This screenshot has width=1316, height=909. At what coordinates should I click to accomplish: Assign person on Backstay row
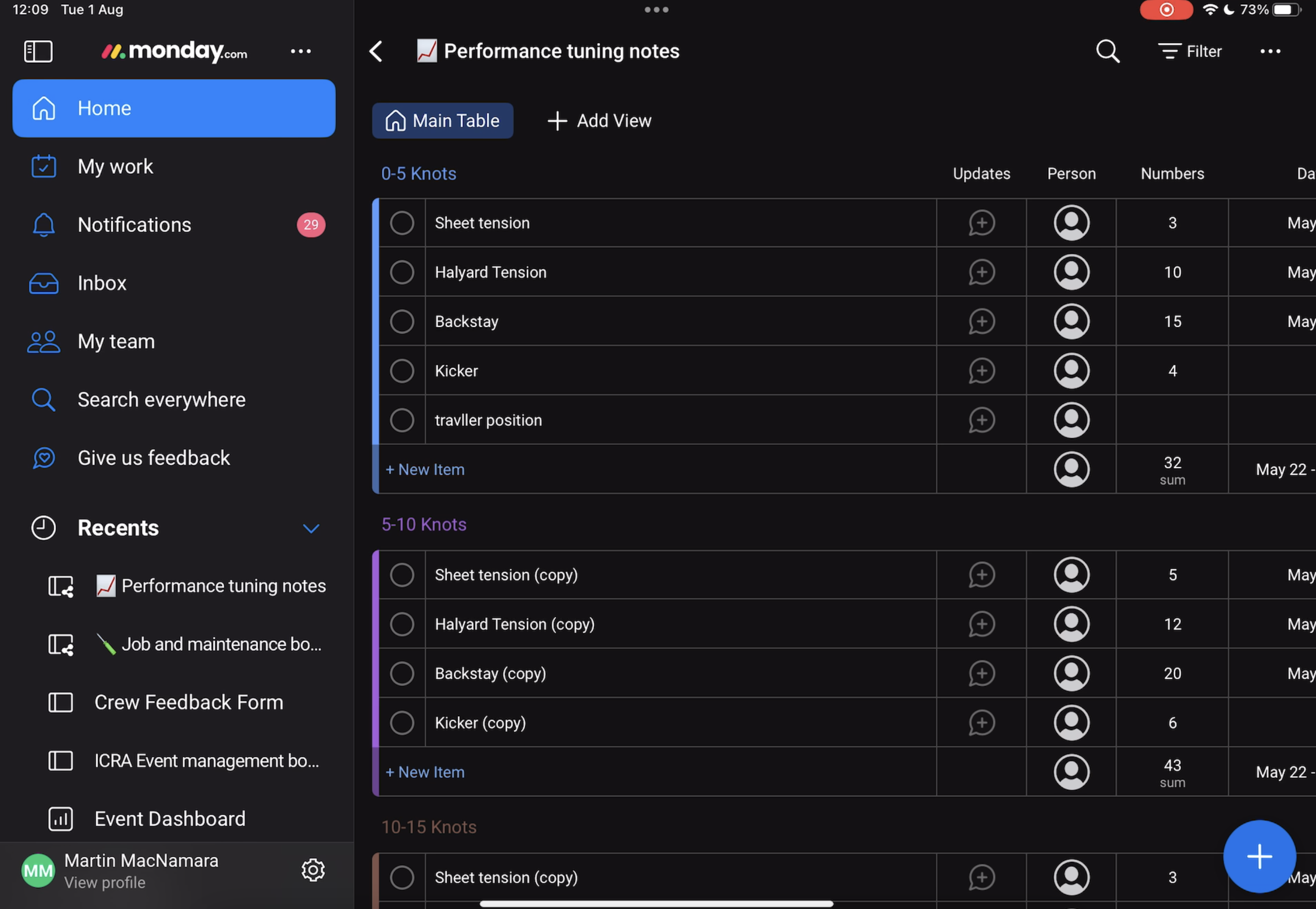tap(1071, 322)
